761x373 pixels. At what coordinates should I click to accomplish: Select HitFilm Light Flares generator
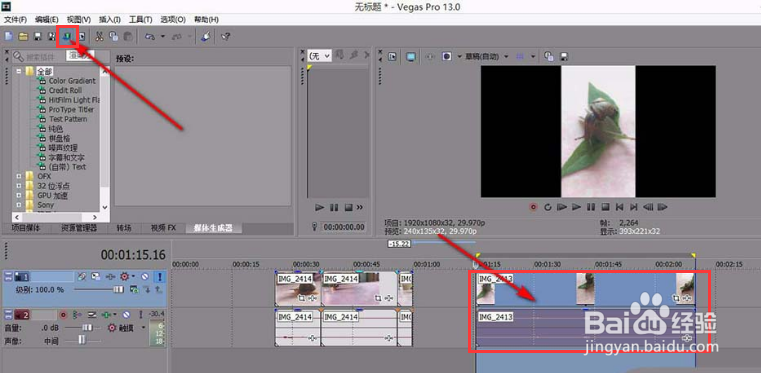tap(74, 100)
